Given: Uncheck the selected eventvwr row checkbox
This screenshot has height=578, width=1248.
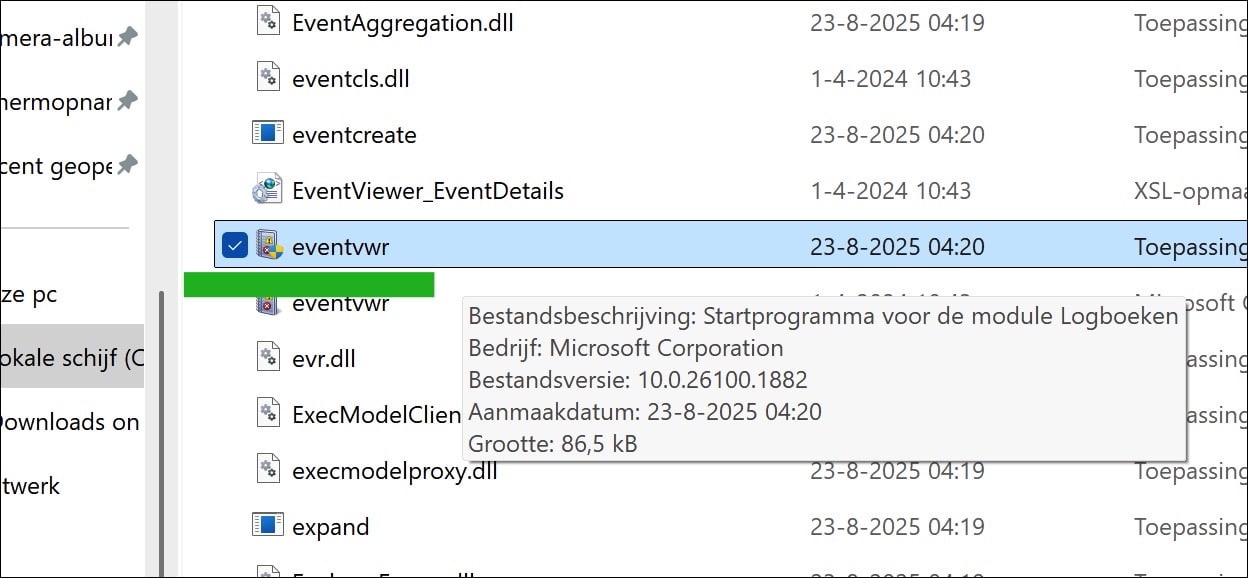Looking at the screenshot, I should [235, 246].
